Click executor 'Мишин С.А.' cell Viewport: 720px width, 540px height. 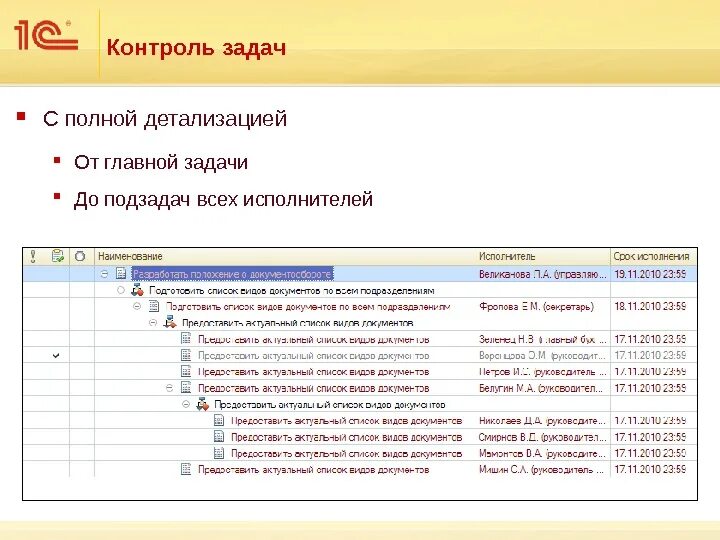(541, 470)
